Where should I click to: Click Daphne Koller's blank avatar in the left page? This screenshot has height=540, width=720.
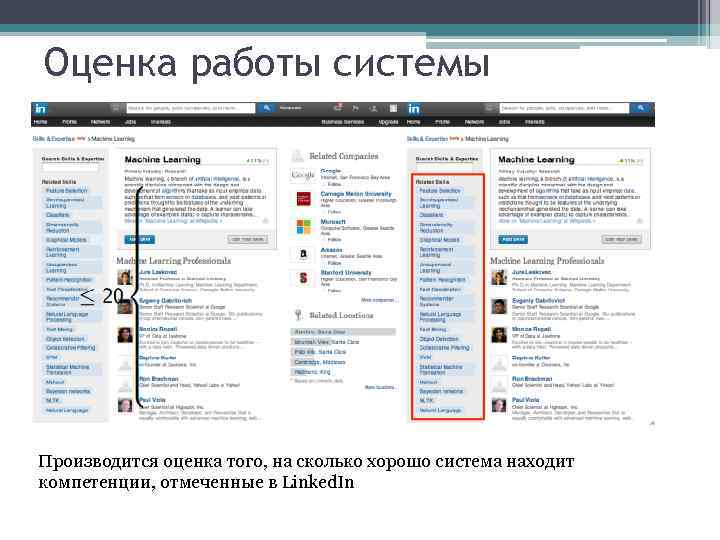[x=124, y=363]
